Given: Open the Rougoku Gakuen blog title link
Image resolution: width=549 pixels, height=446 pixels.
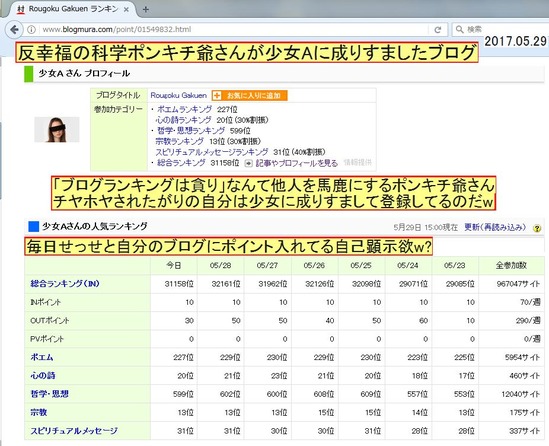Looking at the screenshot, I should [x=179, y=95].
